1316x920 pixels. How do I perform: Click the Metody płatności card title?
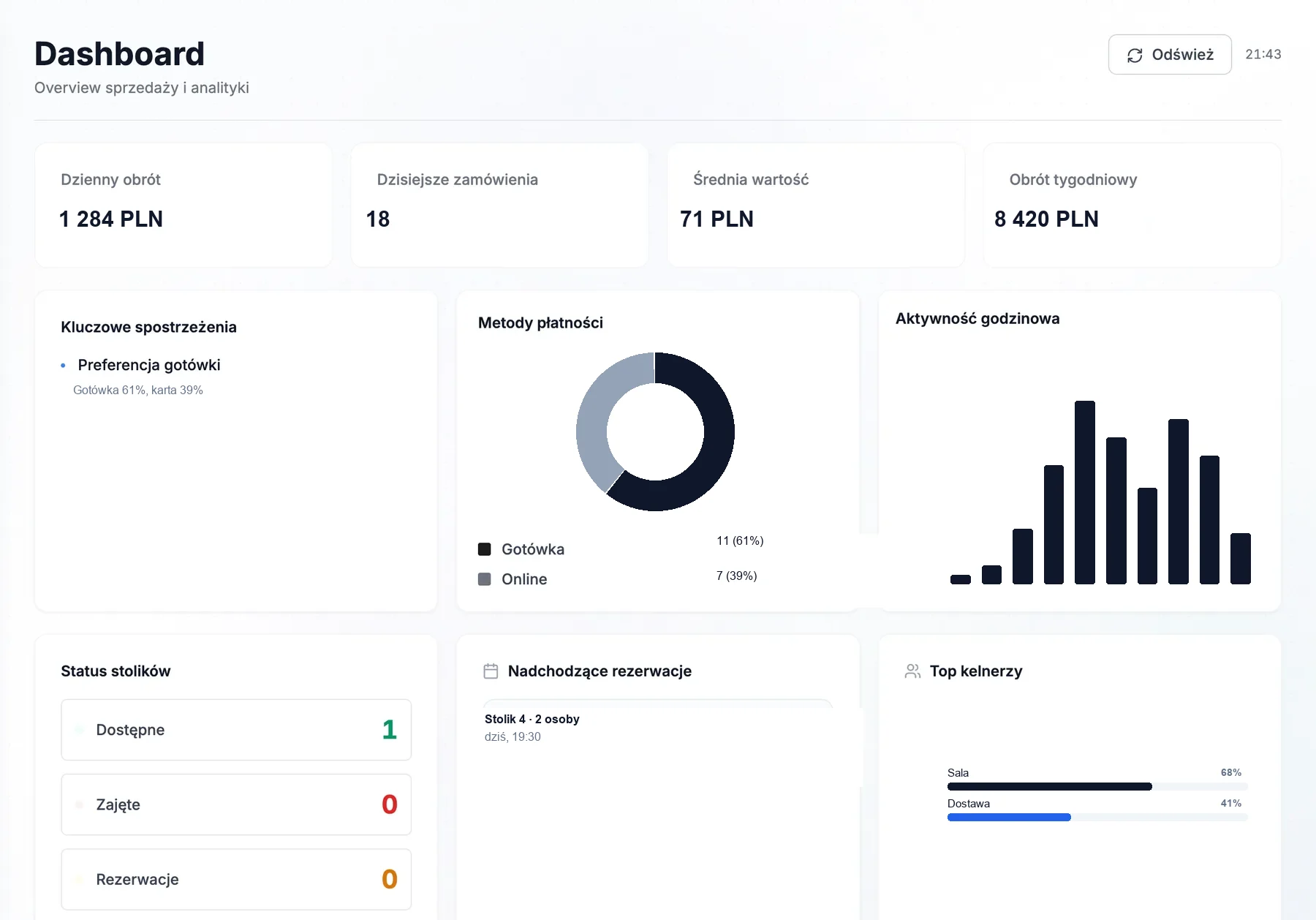pos(540,323)
